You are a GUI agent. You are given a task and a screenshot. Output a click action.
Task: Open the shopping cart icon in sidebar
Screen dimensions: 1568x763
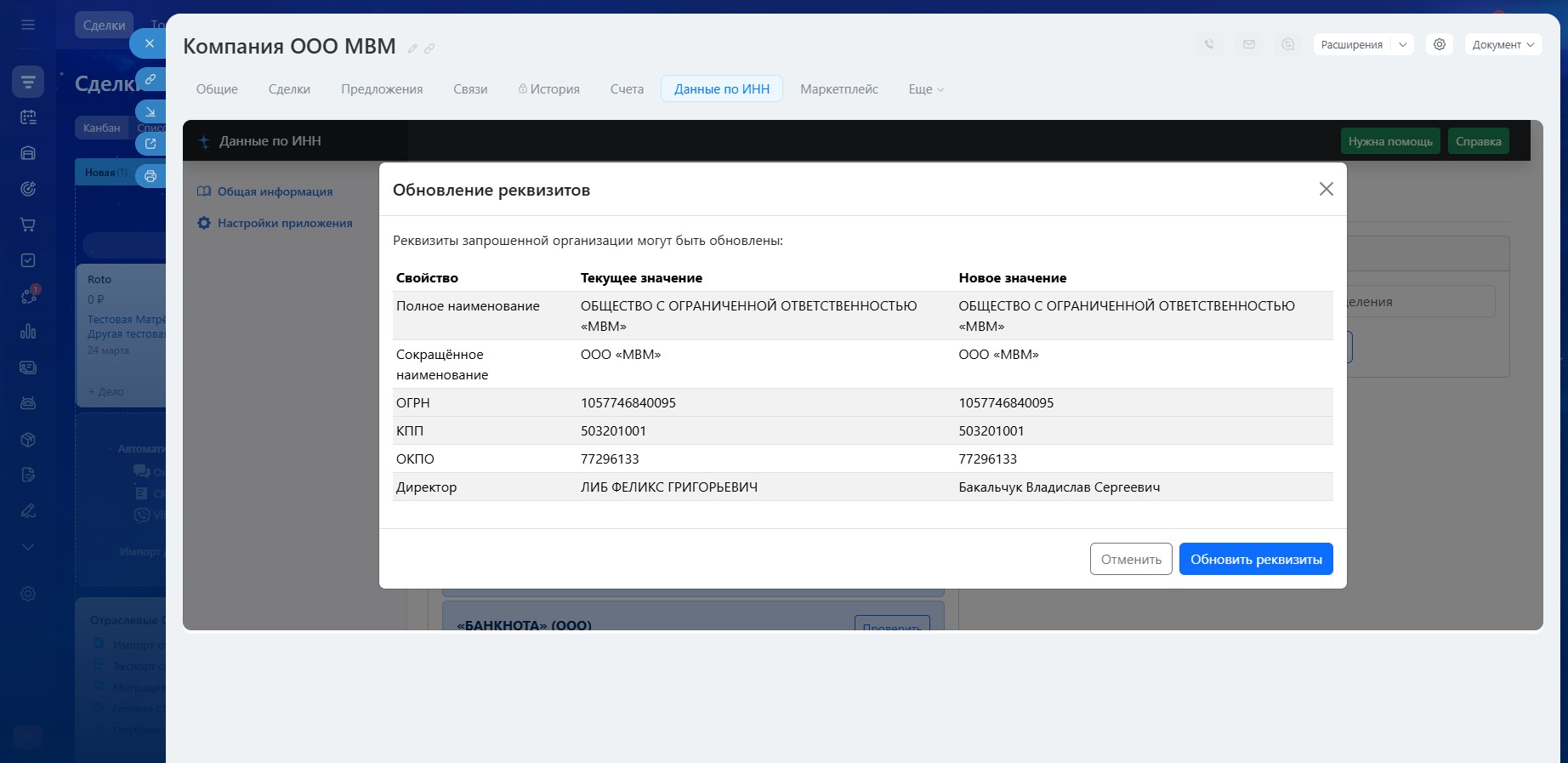click(28, 225)
